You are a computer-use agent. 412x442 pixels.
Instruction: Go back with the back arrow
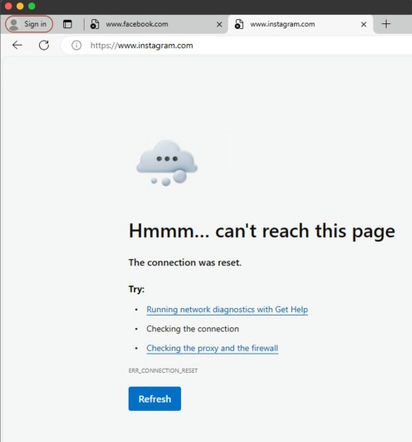[x=17, y=45]
